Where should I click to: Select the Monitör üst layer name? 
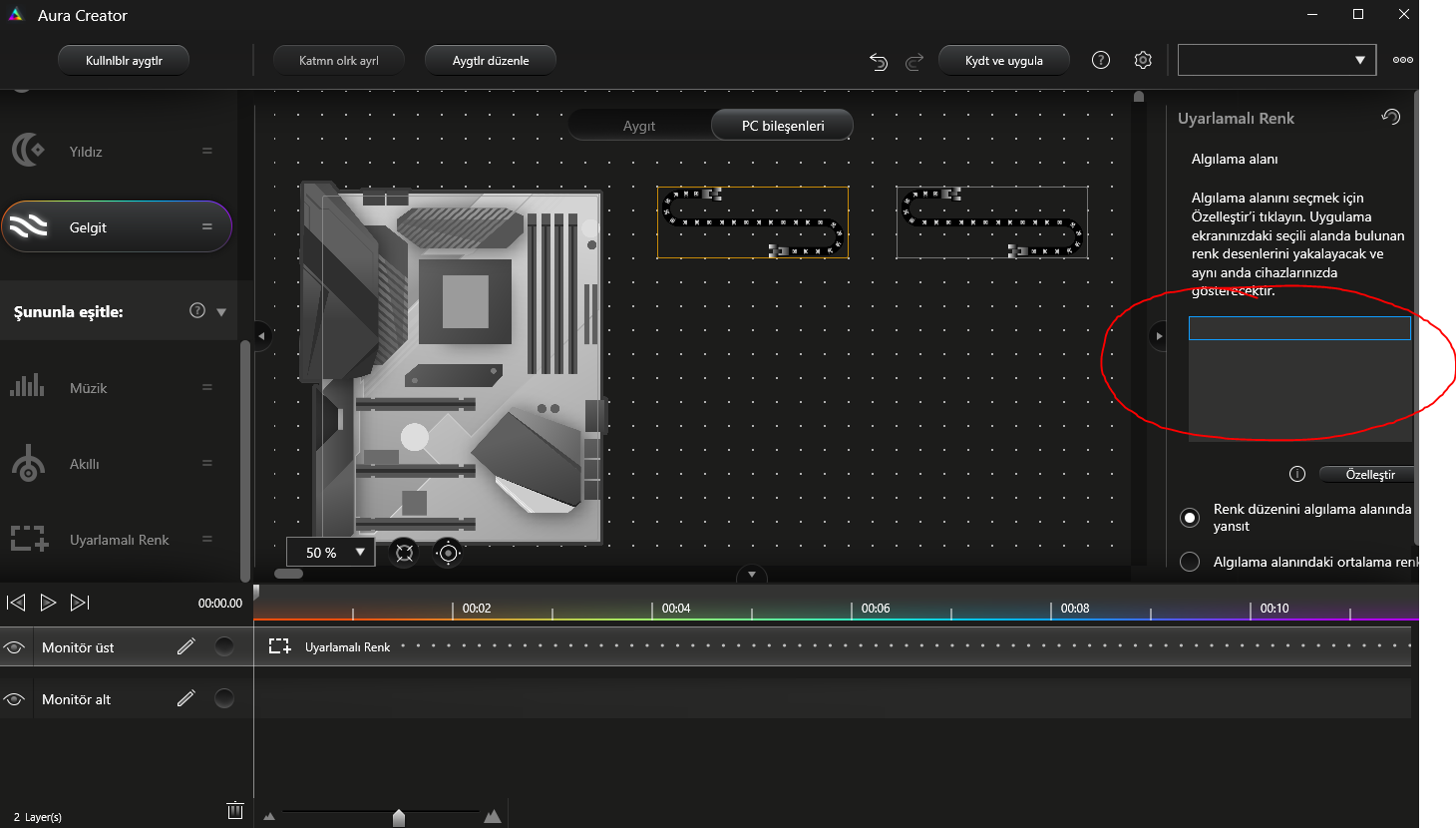tap(78, 647)
